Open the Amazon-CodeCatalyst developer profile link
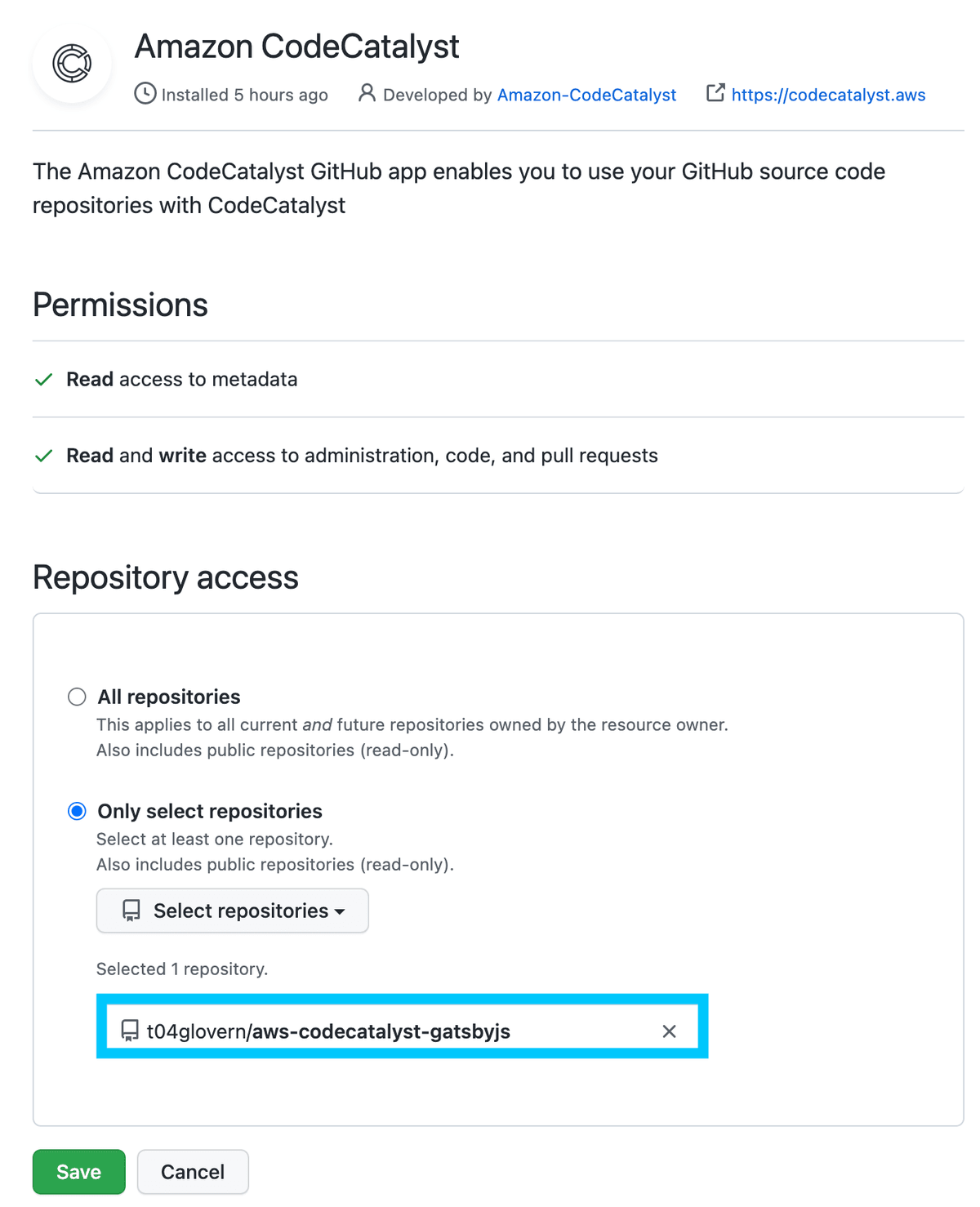 click(x=586, y=94)
